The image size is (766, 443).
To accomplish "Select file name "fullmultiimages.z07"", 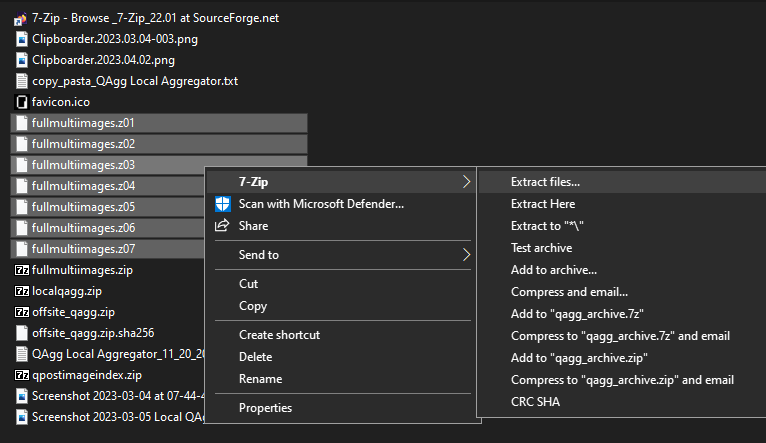I will click(83, 249).
